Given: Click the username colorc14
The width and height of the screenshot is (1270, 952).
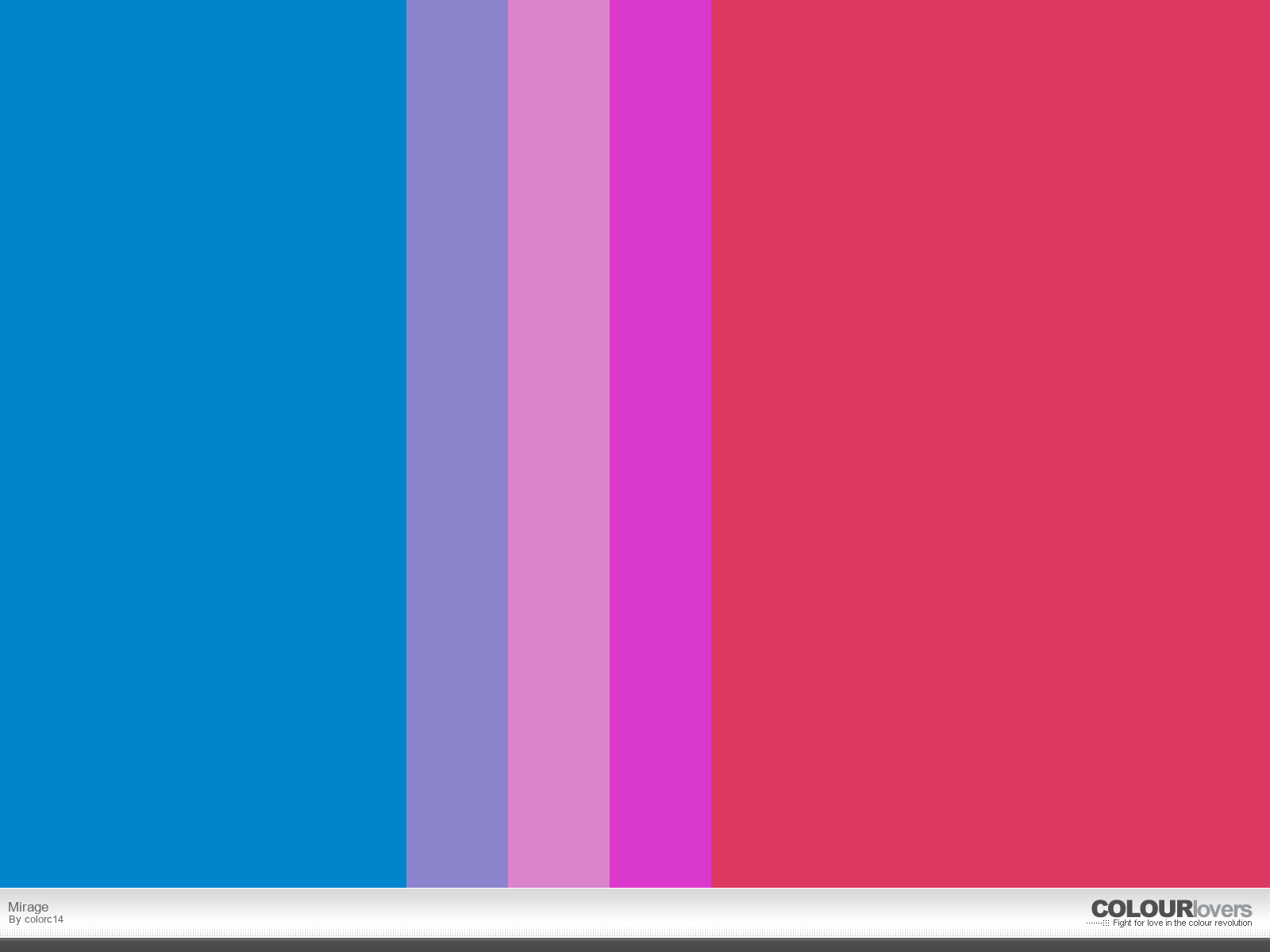Looking at the screenshot, I should pyautogui.click(x=44, y=919).
